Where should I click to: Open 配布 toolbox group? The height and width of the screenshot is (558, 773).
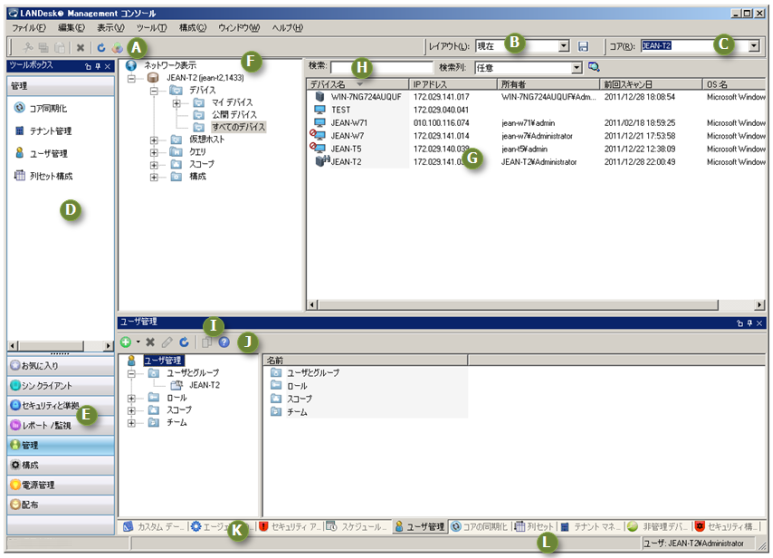61,504
